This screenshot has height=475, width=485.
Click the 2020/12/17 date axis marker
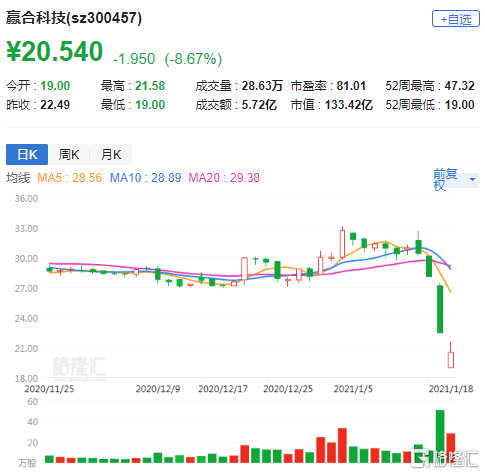point(223,389)
